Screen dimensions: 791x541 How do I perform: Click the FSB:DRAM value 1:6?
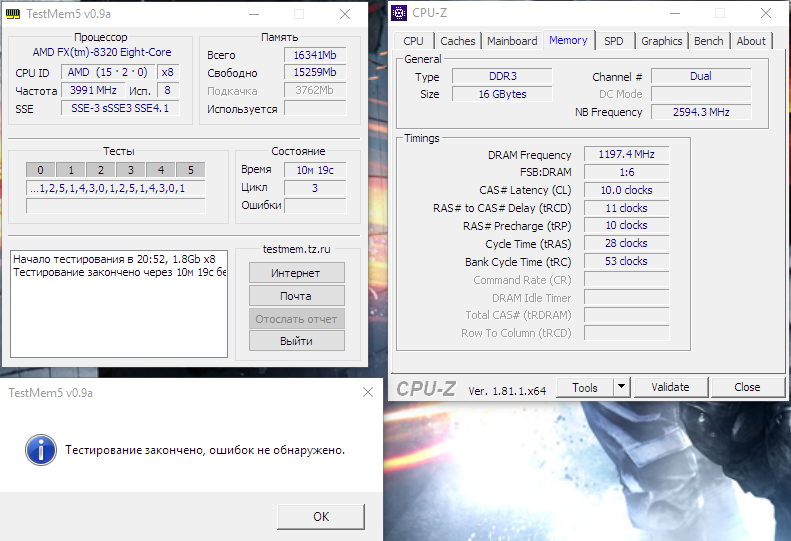pyautogui.click(x=627, y=172)
